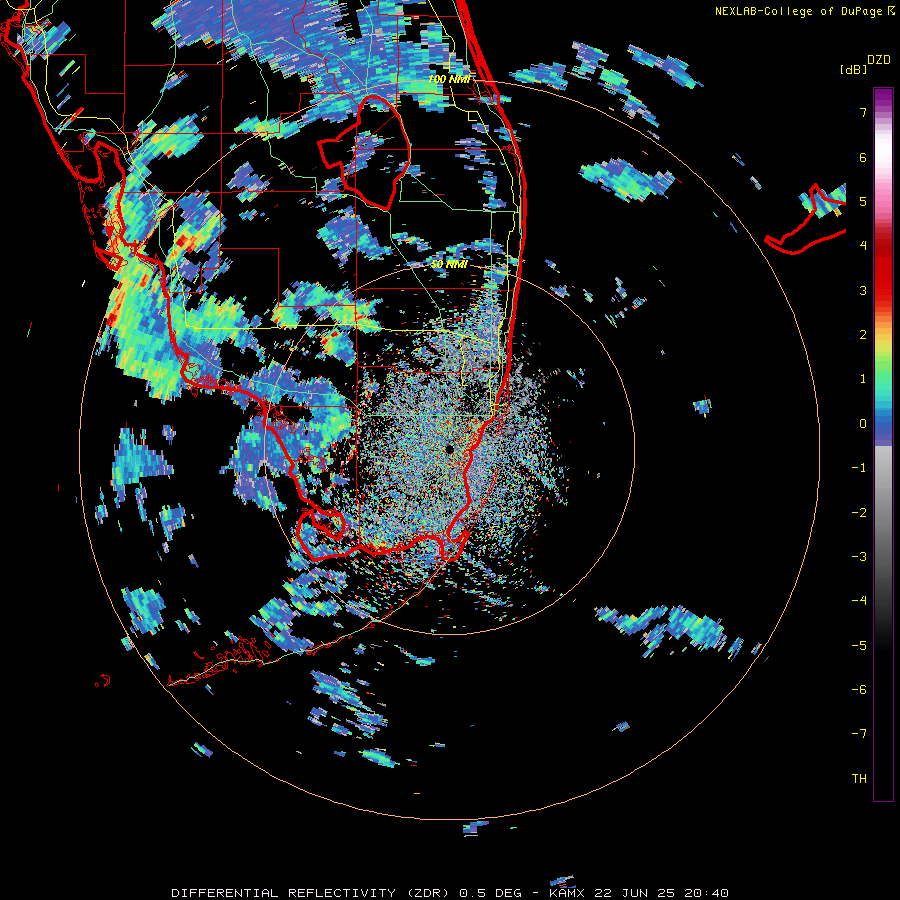Click the 7 dB value on the scale
Screen dimensions: 900x900
click(863, 112)
